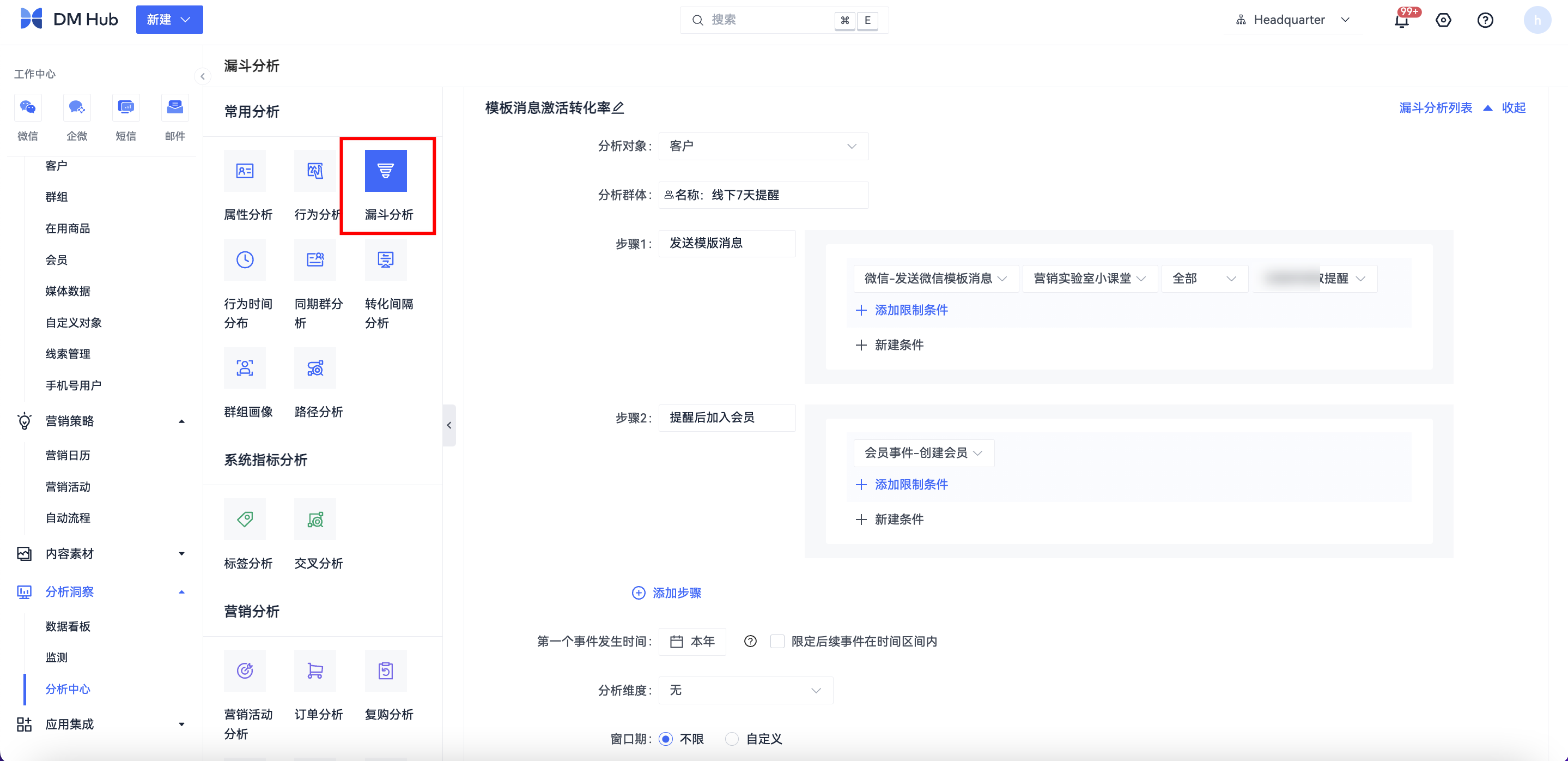Click the 步骤1 name field 发送模版消息
The height and width of the screenshot is (761, 1568).
727,243
